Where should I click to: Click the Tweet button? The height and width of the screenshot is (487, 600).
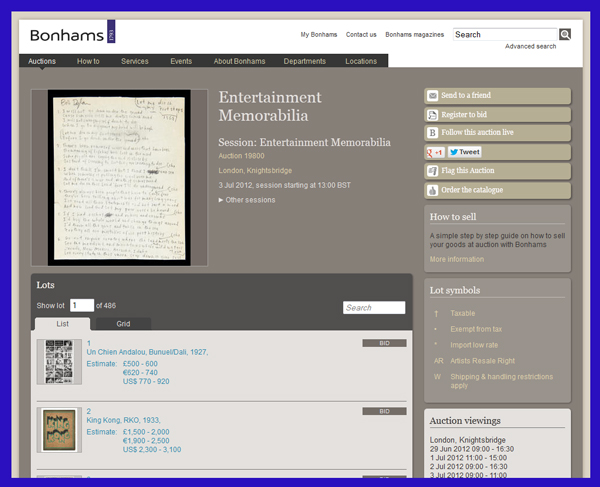pos(465,152)
